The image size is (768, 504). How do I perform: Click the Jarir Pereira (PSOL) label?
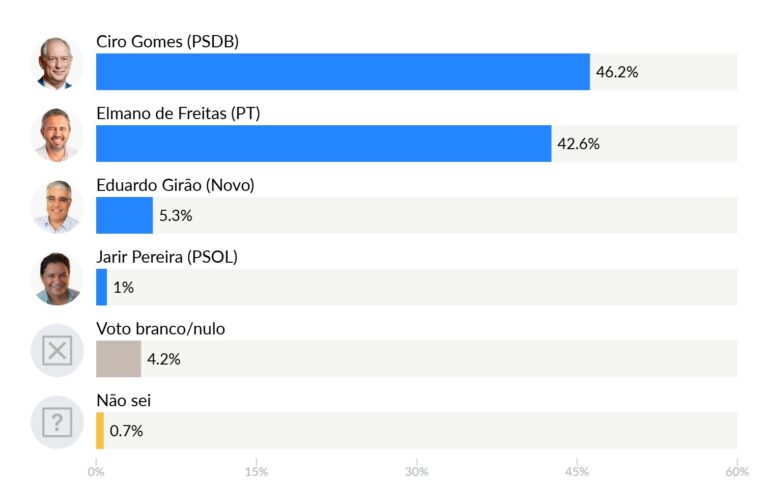pyautogui.click(x=167, y=257)
